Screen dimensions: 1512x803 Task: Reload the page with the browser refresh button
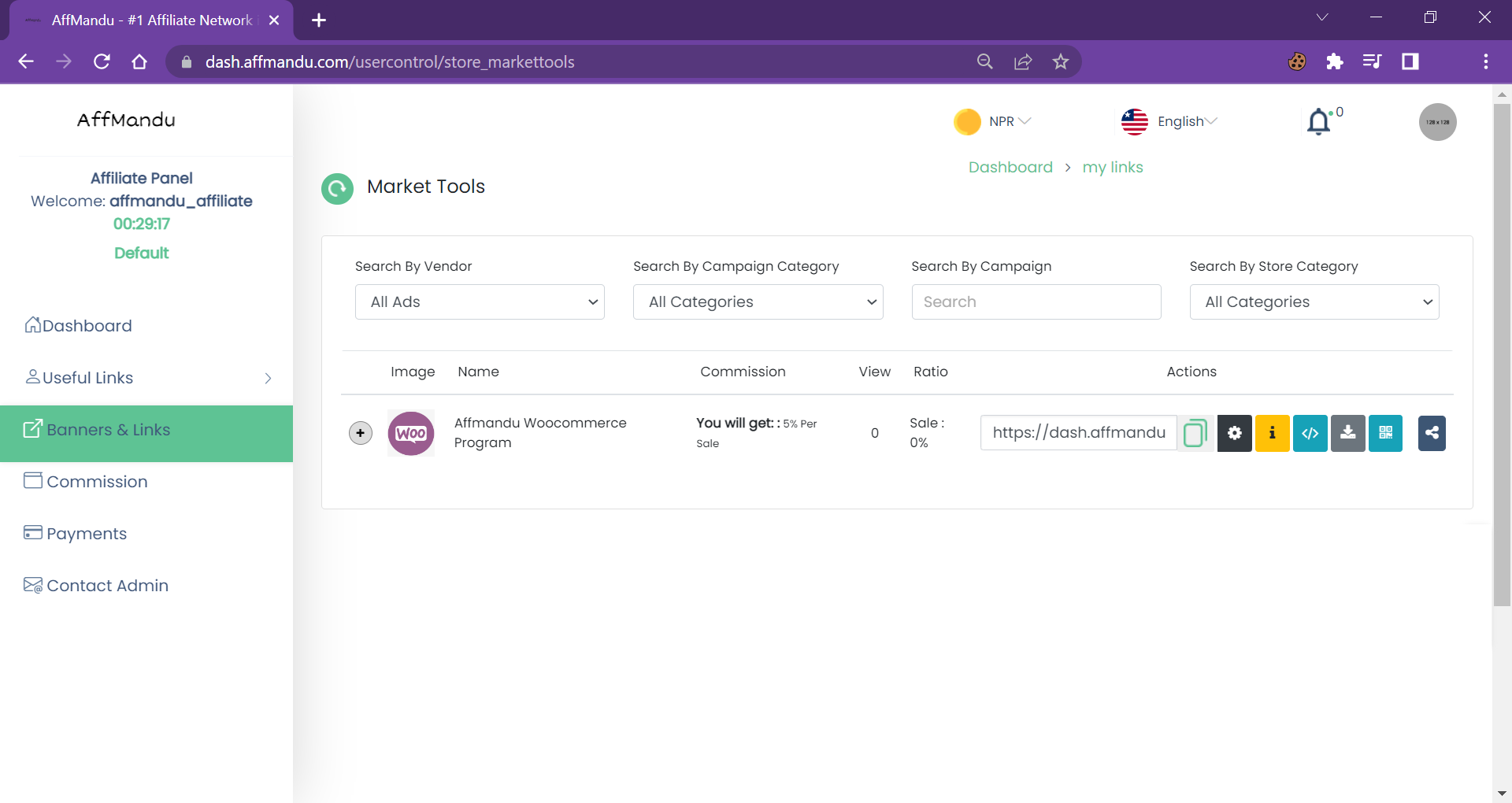coord(102,61)
